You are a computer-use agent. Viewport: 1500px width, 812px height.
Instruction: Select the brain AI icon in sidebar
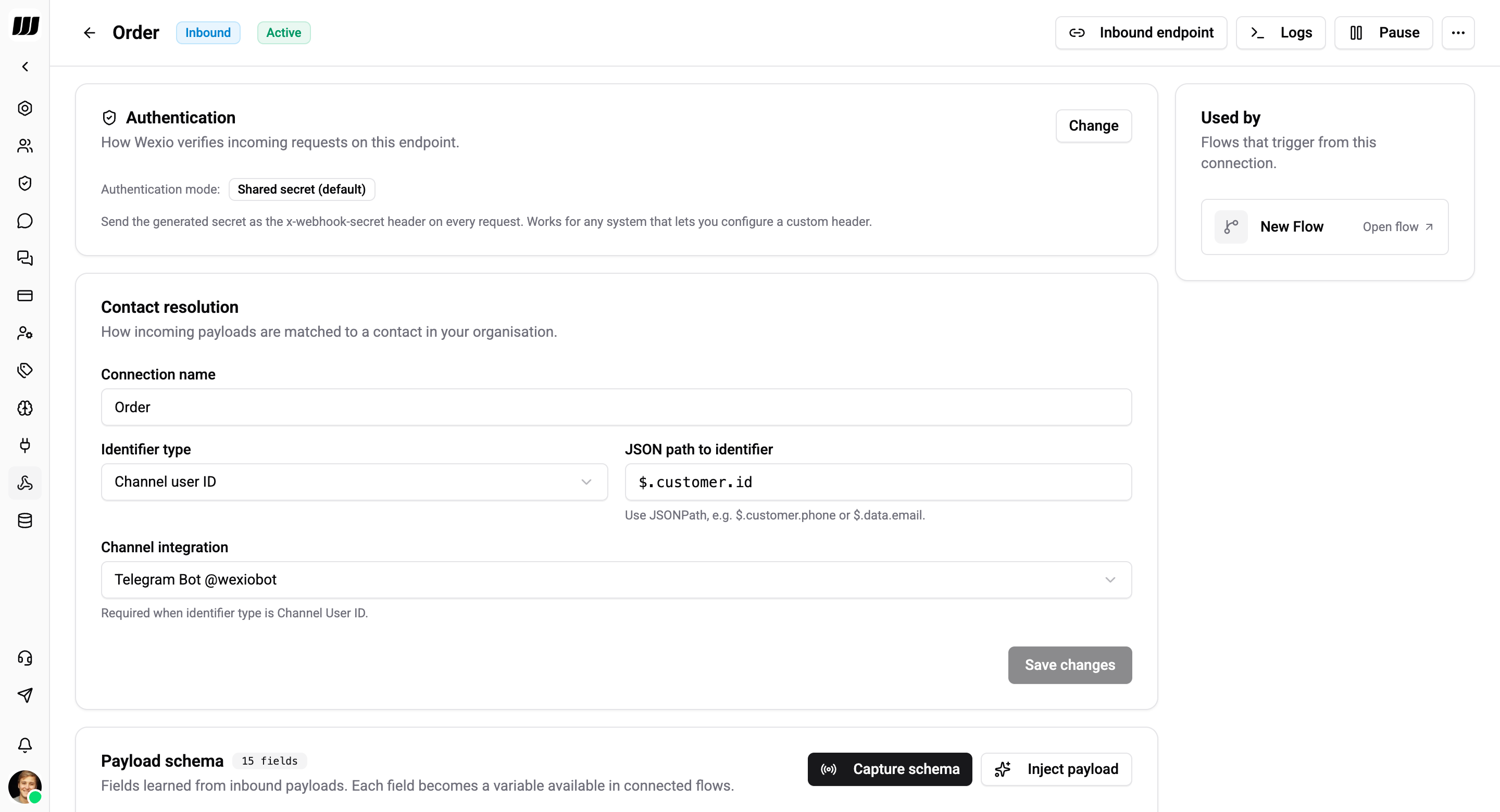tap(25, 409)
